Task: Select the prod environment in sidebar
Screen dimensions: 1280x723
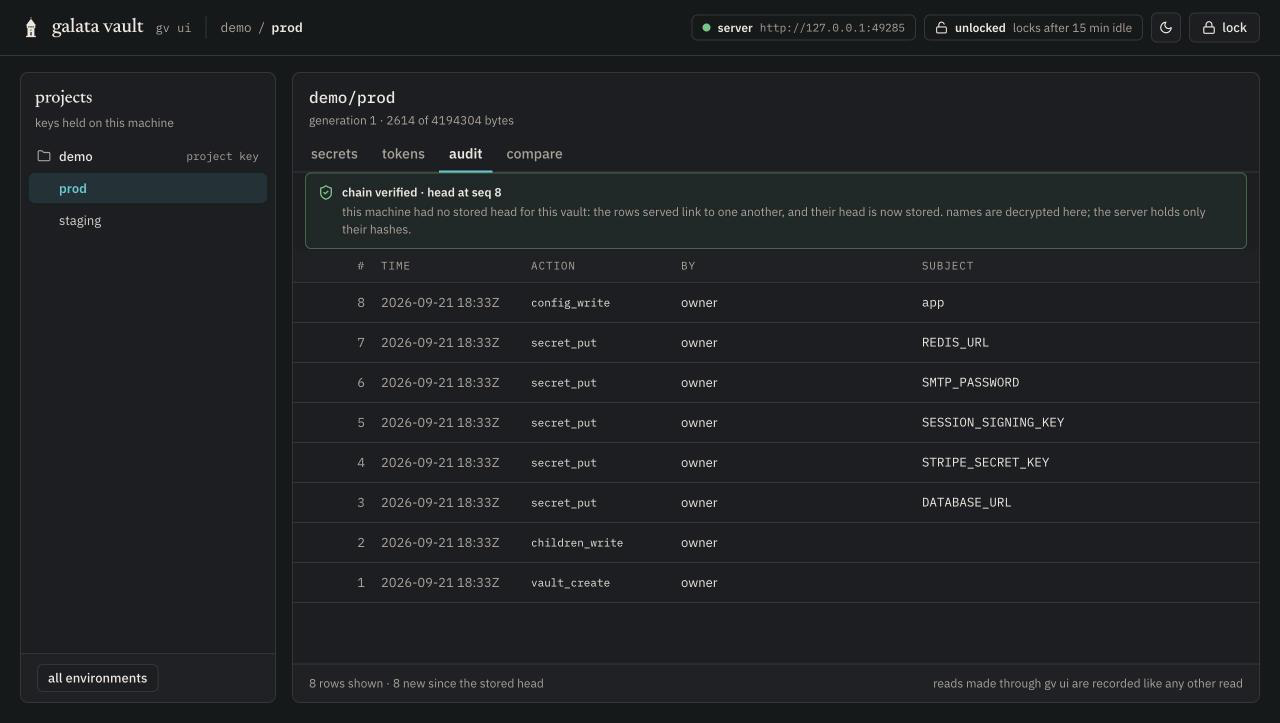Action: (148, 188)
